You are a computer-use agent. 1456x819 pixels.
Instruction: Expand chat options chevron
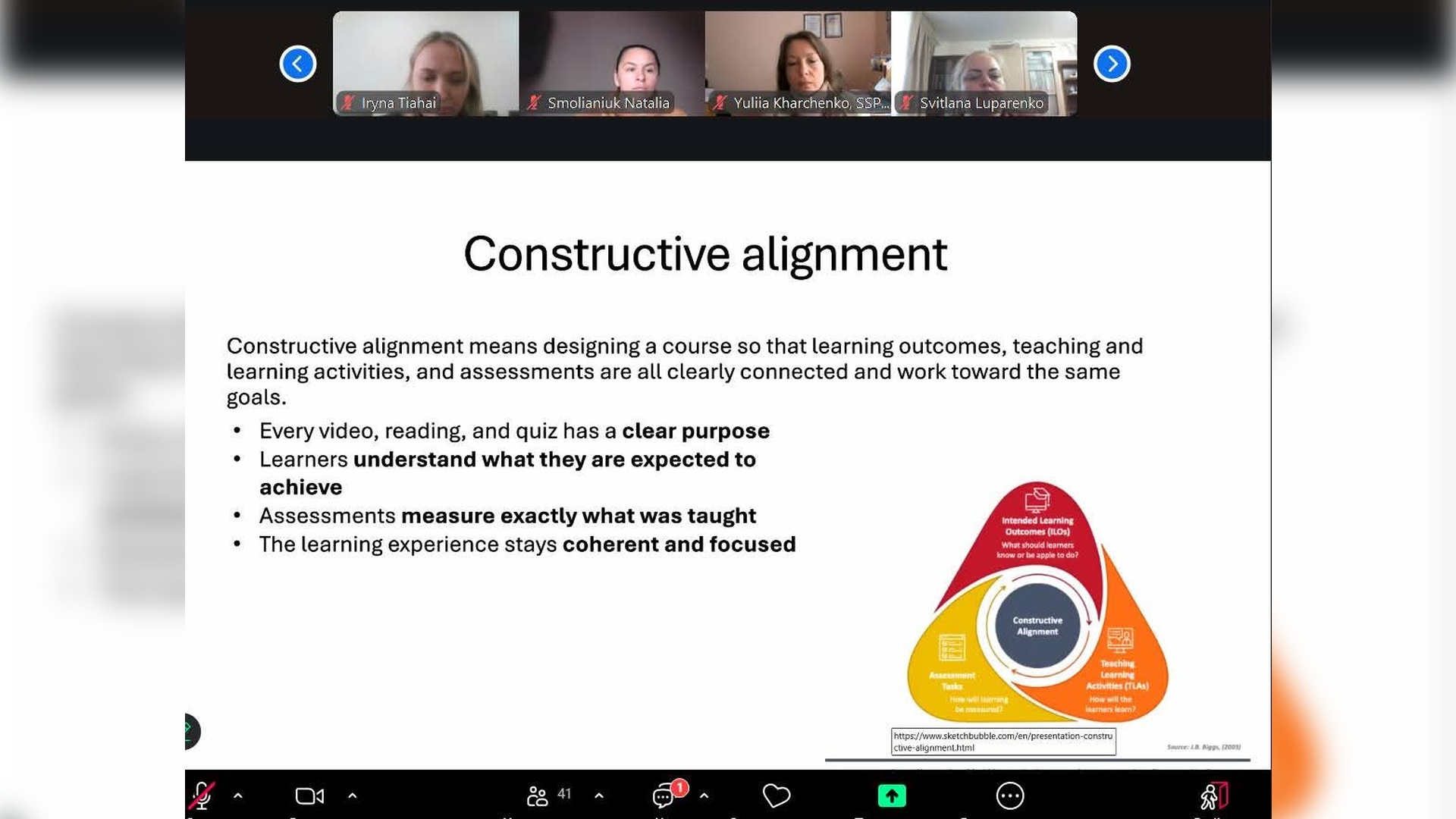pos(704,795)
